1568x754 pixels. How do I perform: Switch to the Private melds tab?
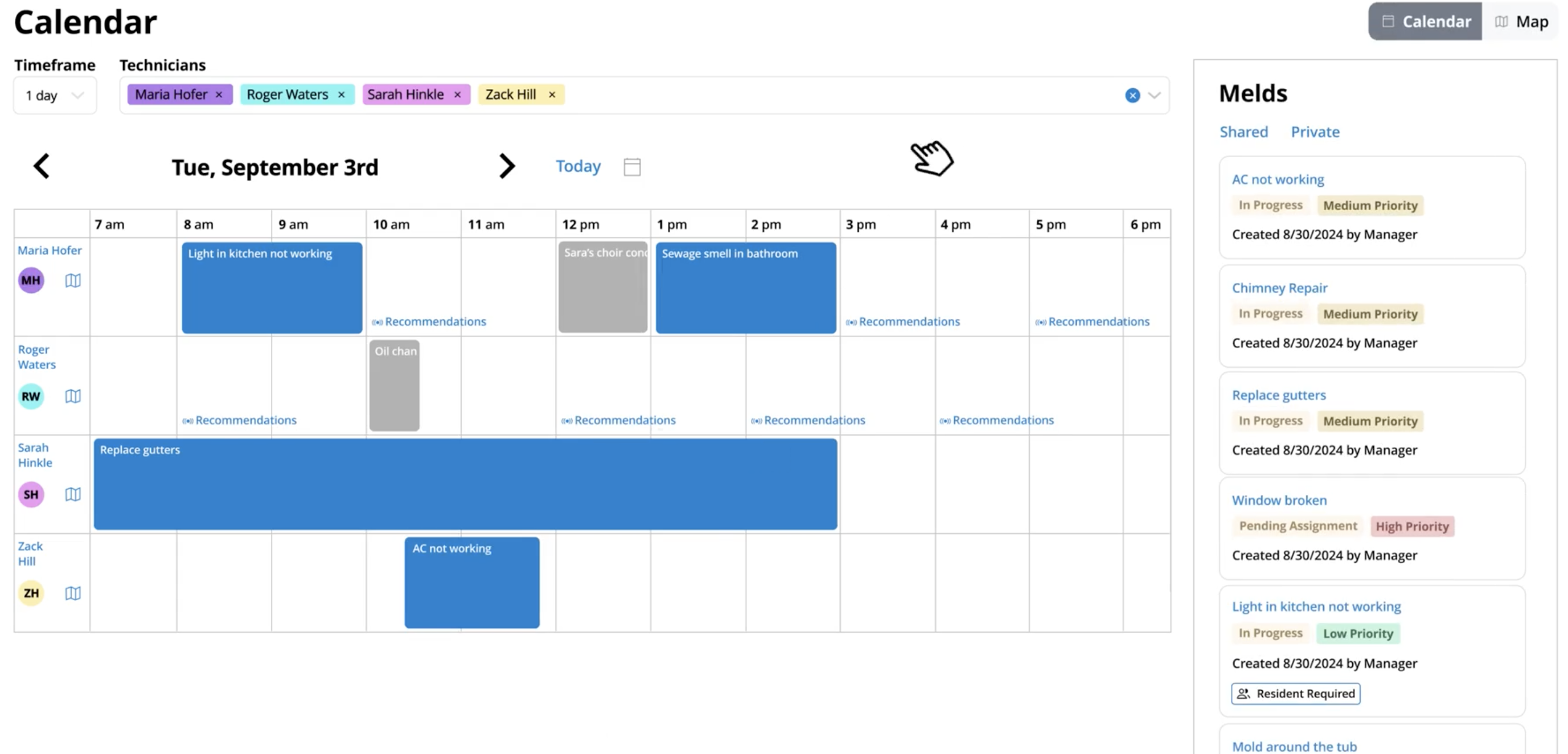[x=1315, y=132]
